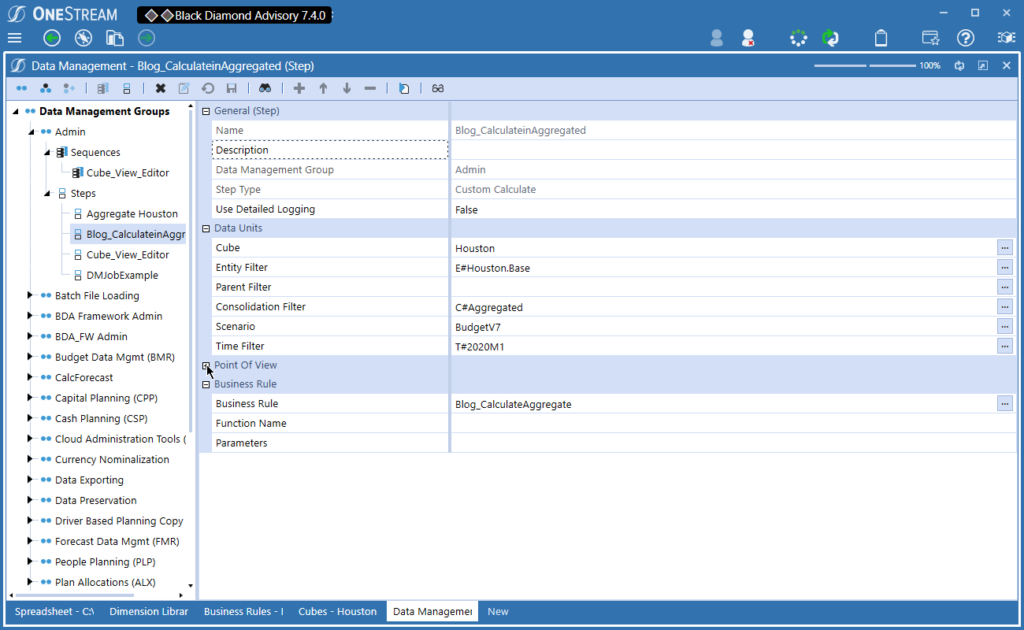The width and height of the screenshot is (1024, 630).
Task: Expand the CalcForecast group
Action: [29, 377]
